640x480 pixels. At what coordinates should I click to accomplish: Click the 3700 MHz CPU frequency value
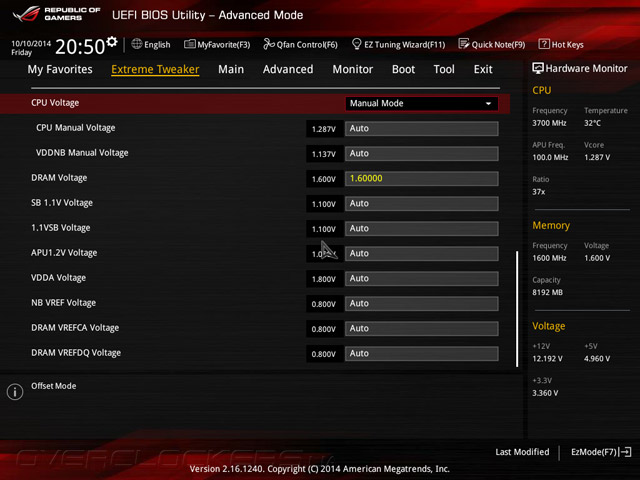[549, 123]
